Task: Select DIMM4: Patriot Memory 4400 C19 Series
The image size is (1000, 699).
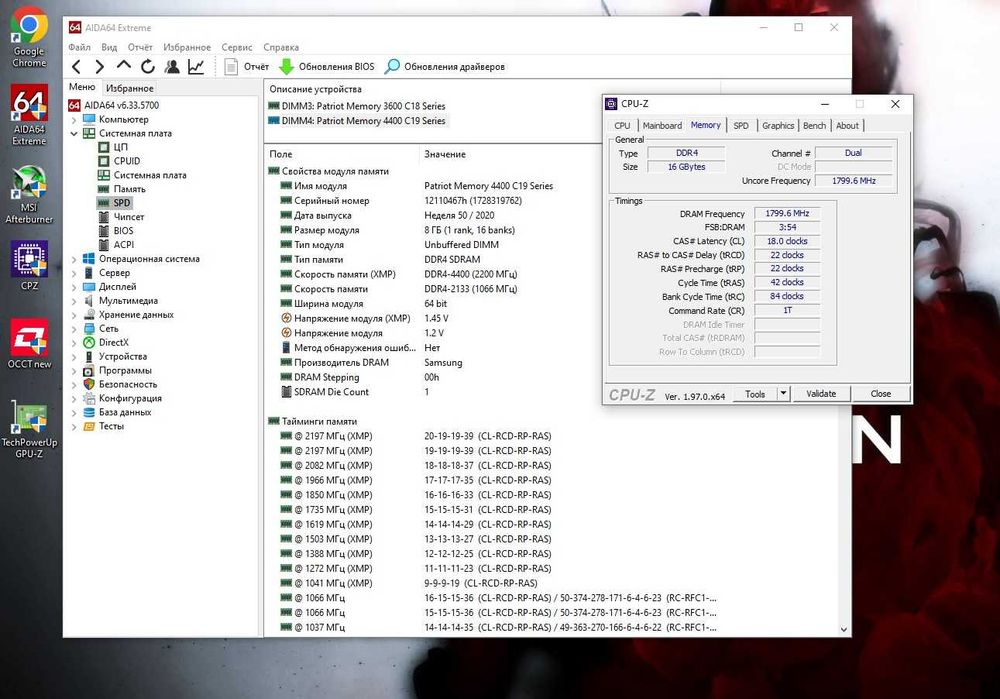Action: [357, 121]
